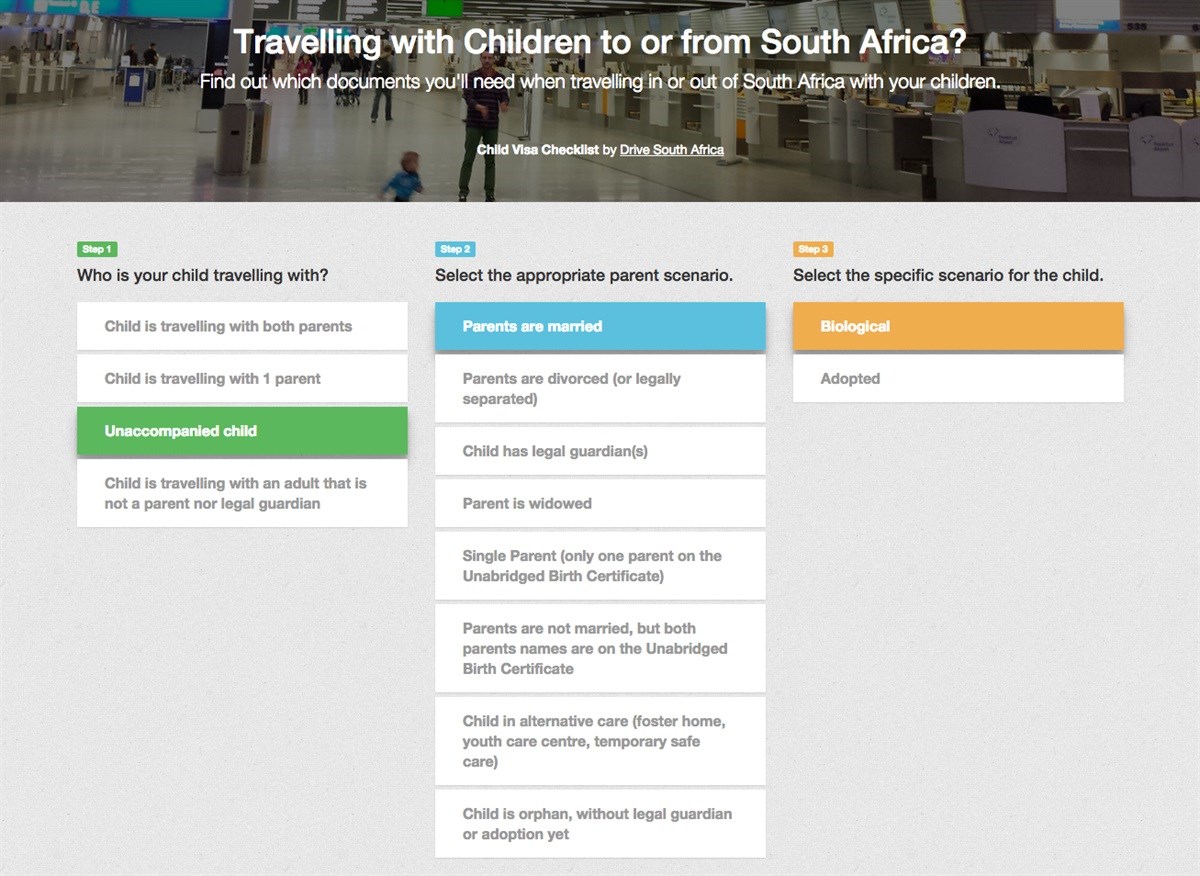Select parents not married but both on certificate
Viewport: 1200px width, 876px height.
tap(600, 648)
